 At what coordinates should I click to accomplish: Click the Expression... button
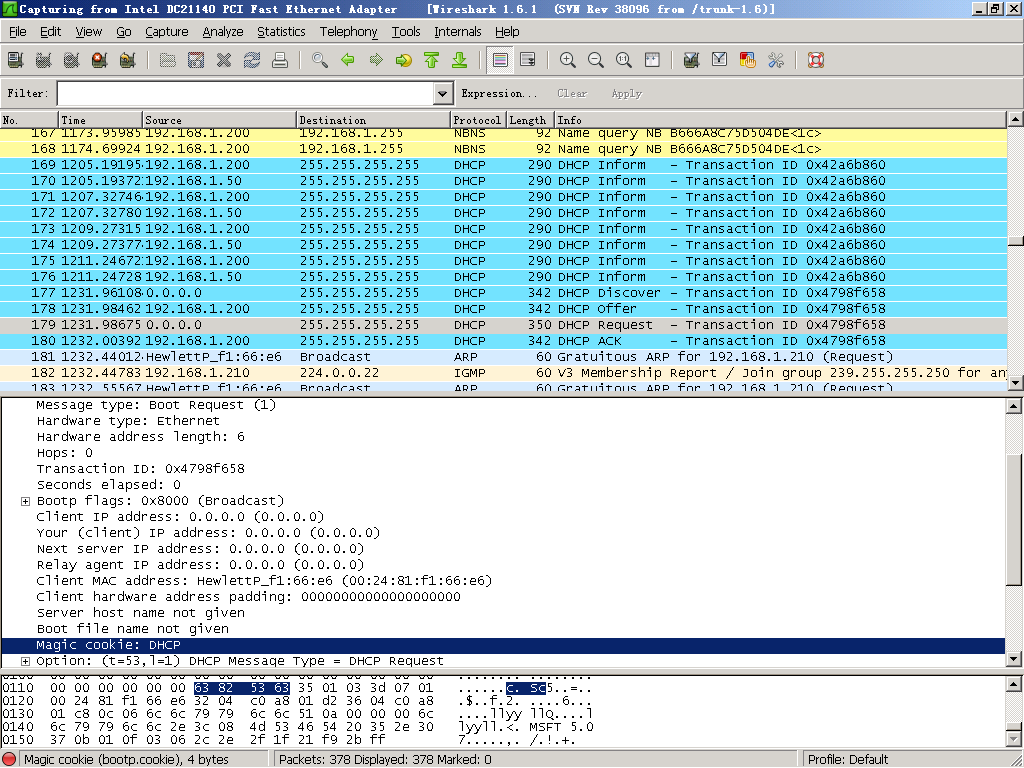(499, 93)
